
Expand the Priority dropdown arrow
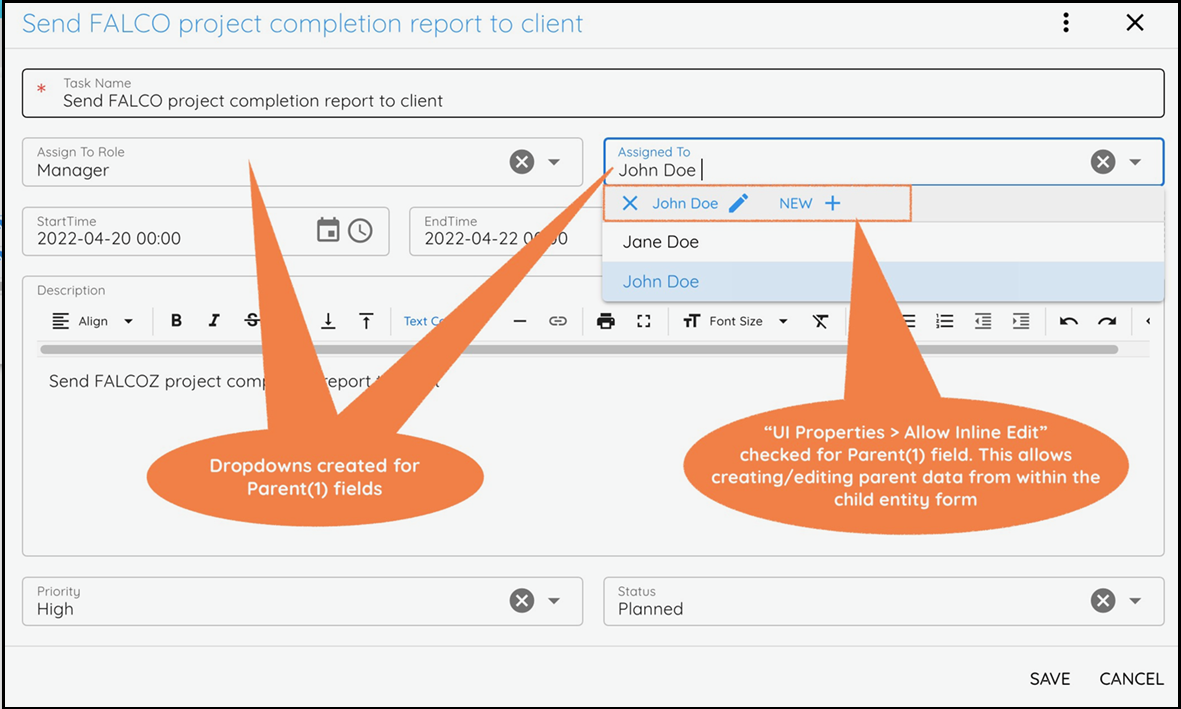554,601
